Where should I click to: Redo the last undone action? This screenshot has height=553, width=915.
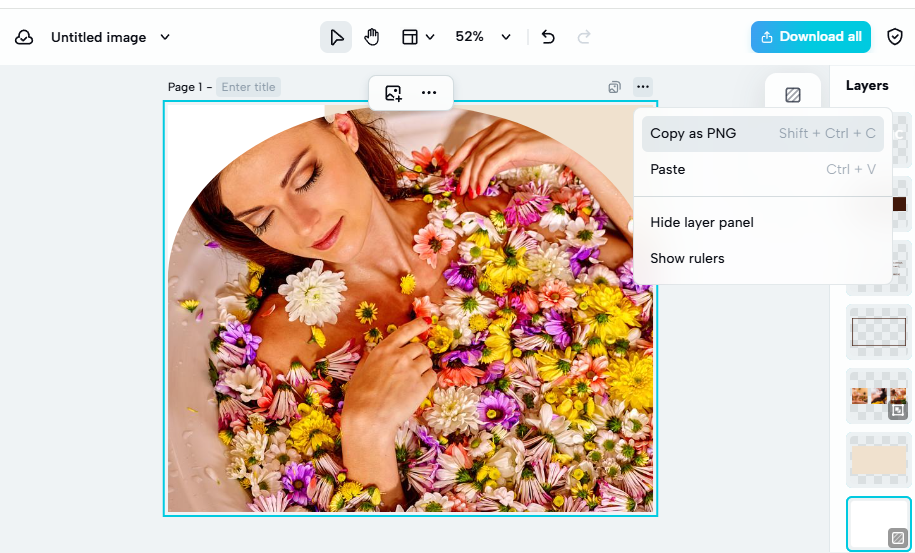coord(584,37)
